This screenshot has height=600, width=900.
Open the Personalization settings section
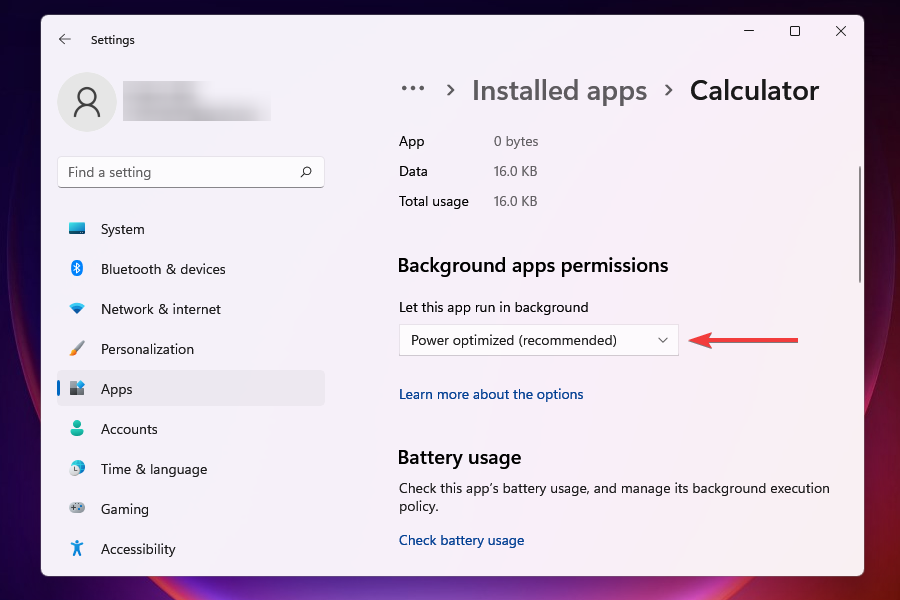coord(147,349)
